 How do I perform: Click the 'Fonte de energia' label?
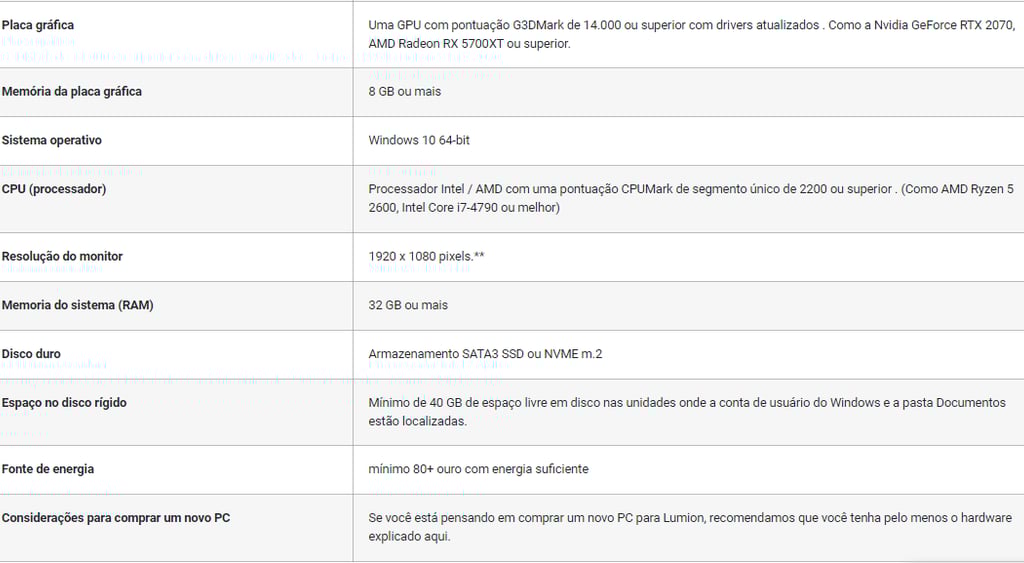pos(48,469)
